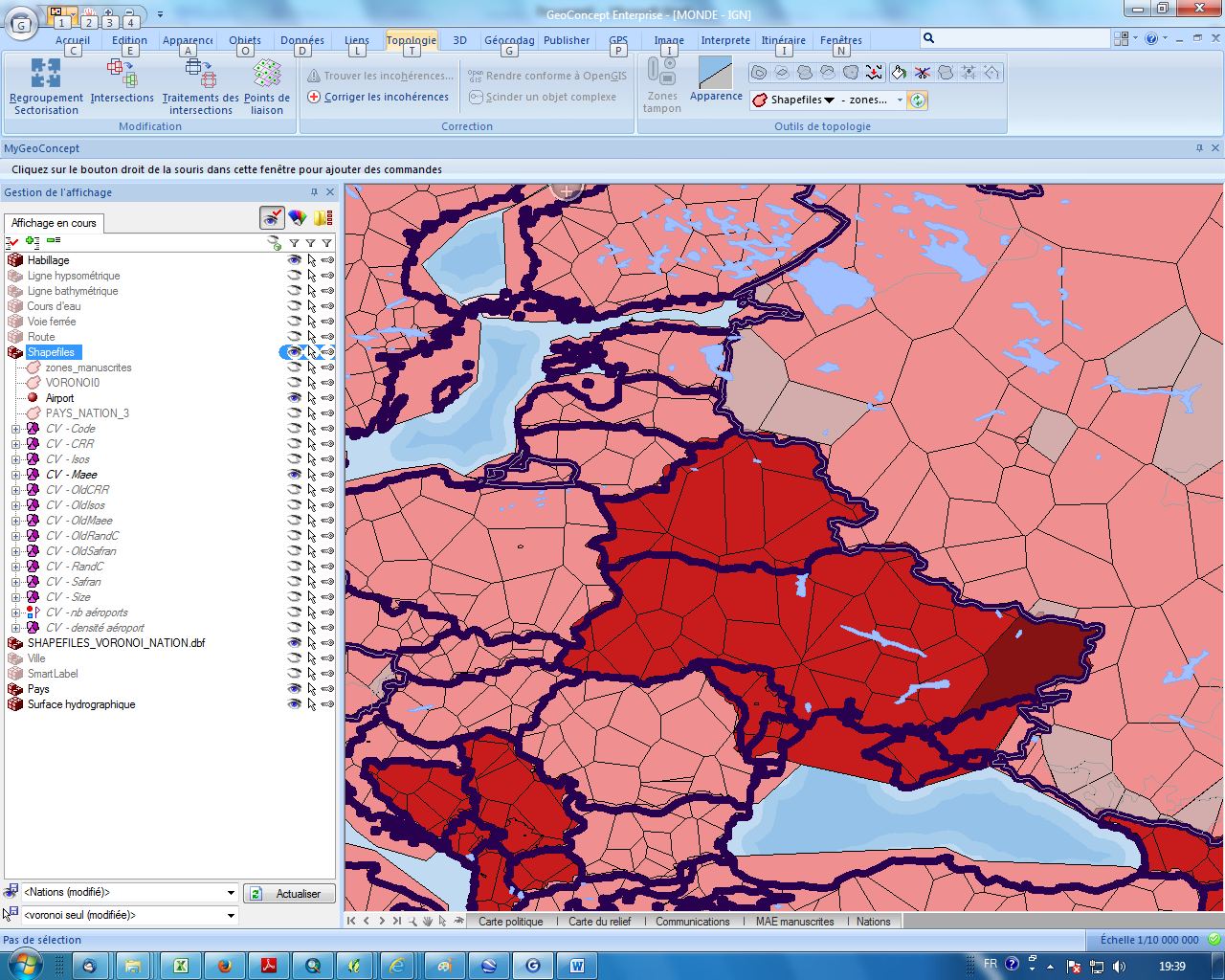Image resolution: width=1225 pixels, height=980 pixels.
Task: Switch to MAE manuscrites map tab
Action: point(794,922)
